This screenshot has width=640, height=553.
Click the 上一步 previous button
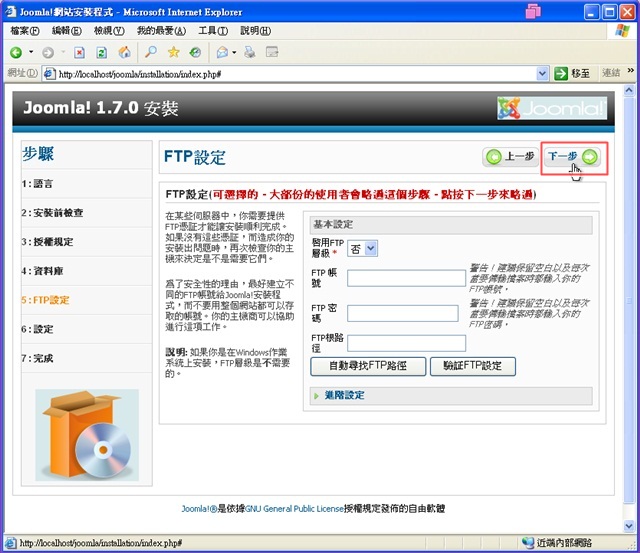(511, 157)
